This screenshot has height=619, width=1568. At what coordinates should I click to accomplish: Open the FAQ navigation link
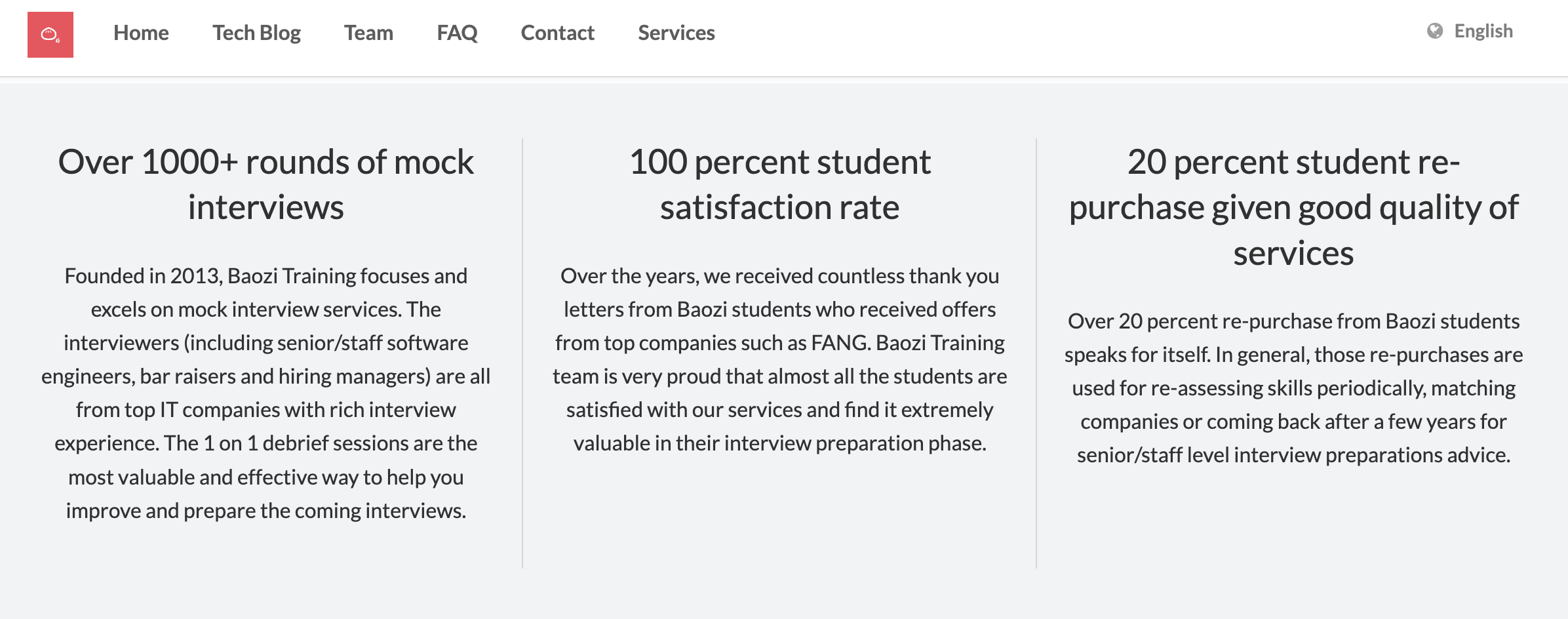pyautogui.click(x=457, y=33)
